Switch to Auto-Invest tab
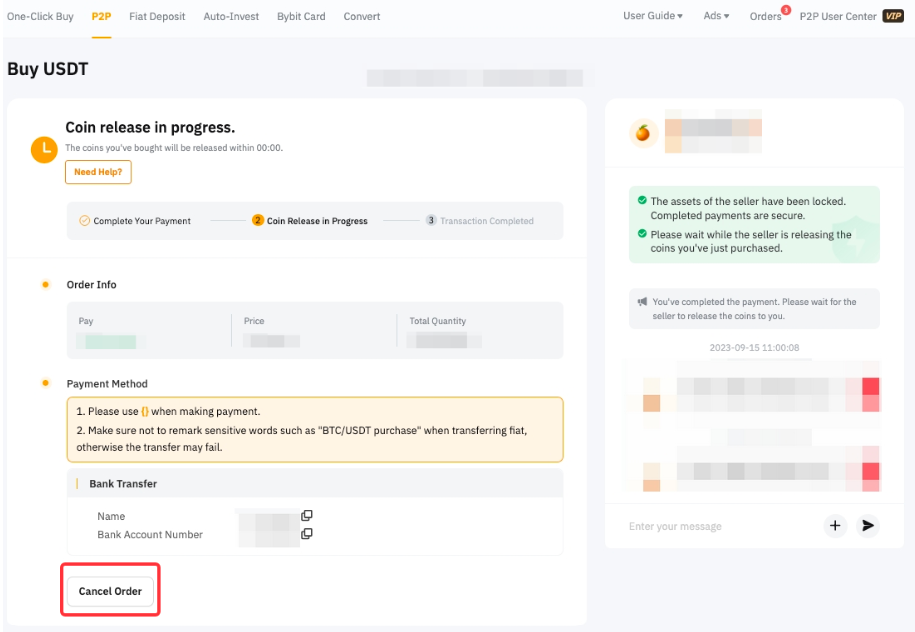Viewport: 915px width, 632px height. (x=231, y=16)
